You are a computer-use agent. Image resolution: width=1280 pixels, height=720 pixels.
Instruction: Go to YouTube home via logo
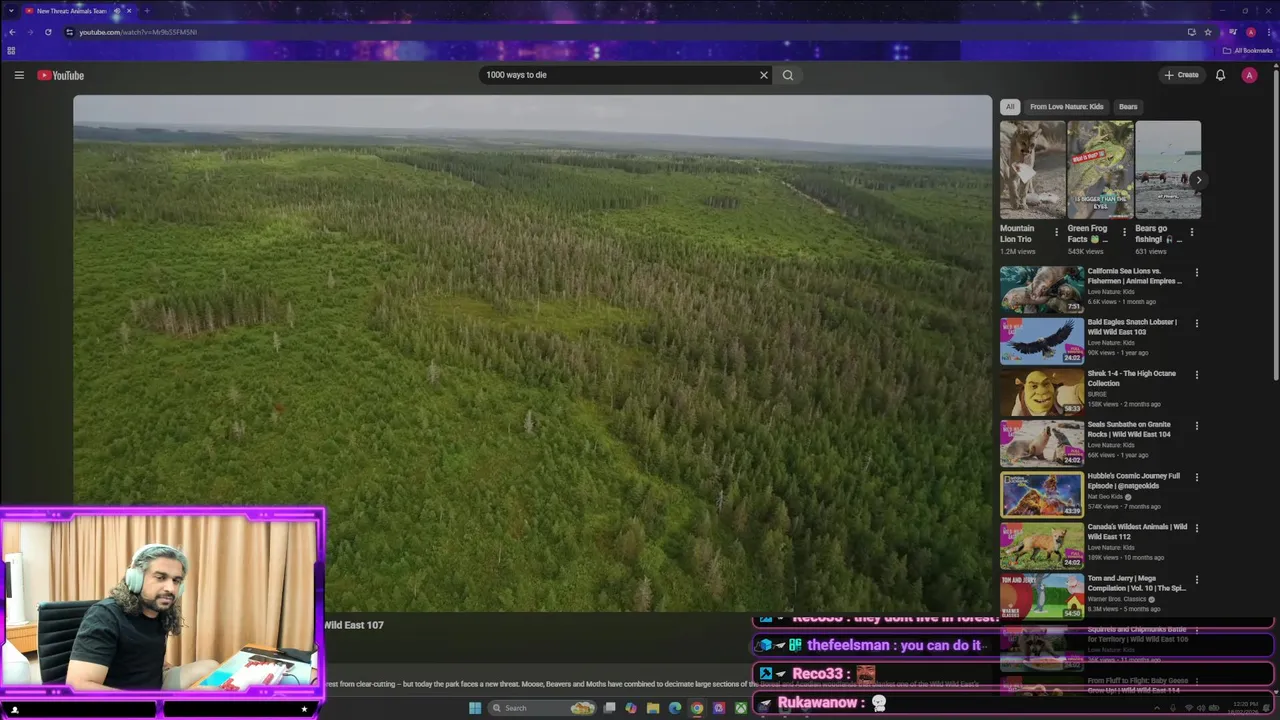61,76
